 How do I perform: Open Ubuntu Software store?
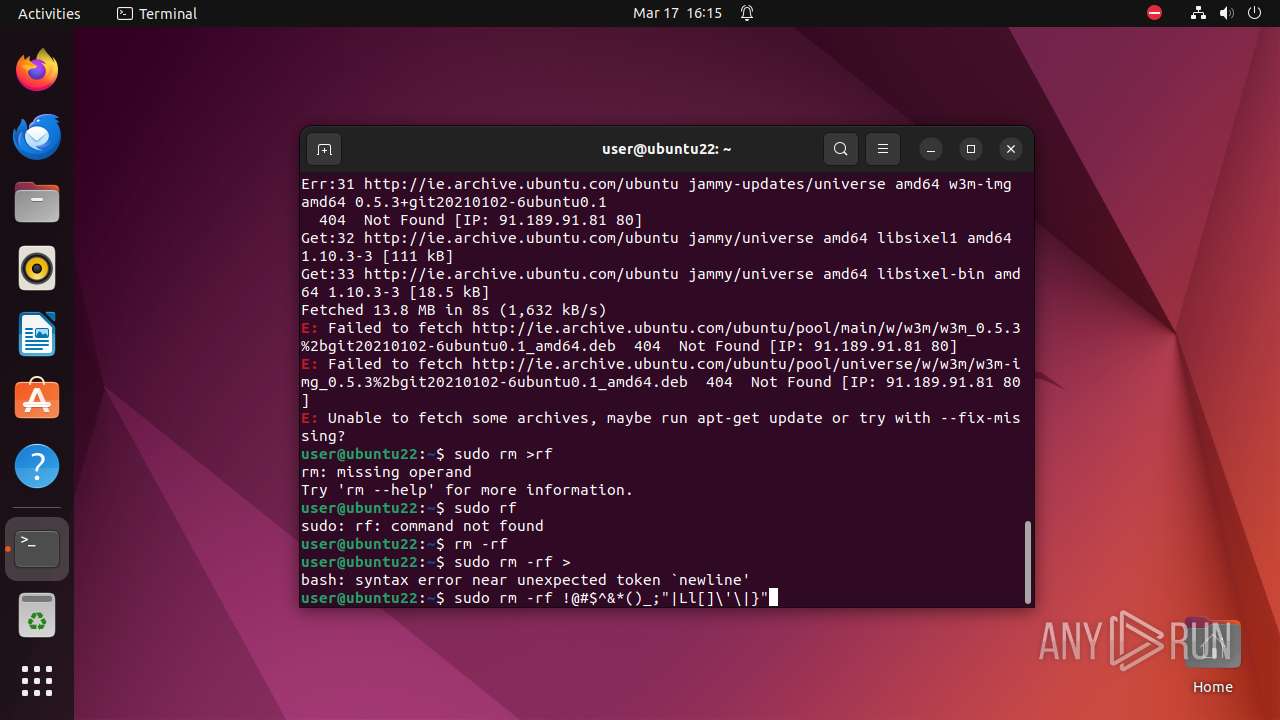(x=37, y=400)
